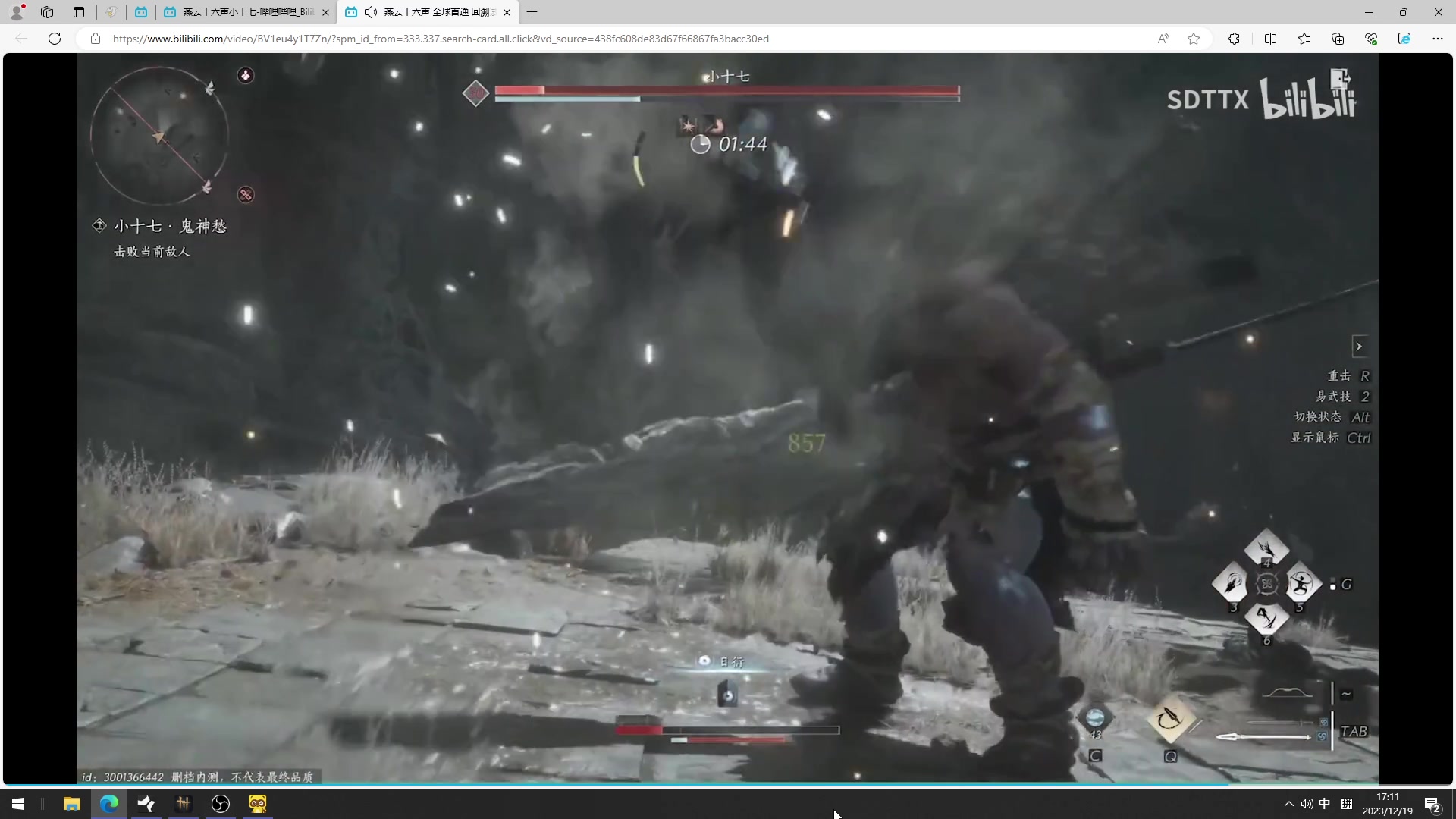Click the bilibili video URL field
The height and width of the screenshot is (819, 1456).
point(440,39)
